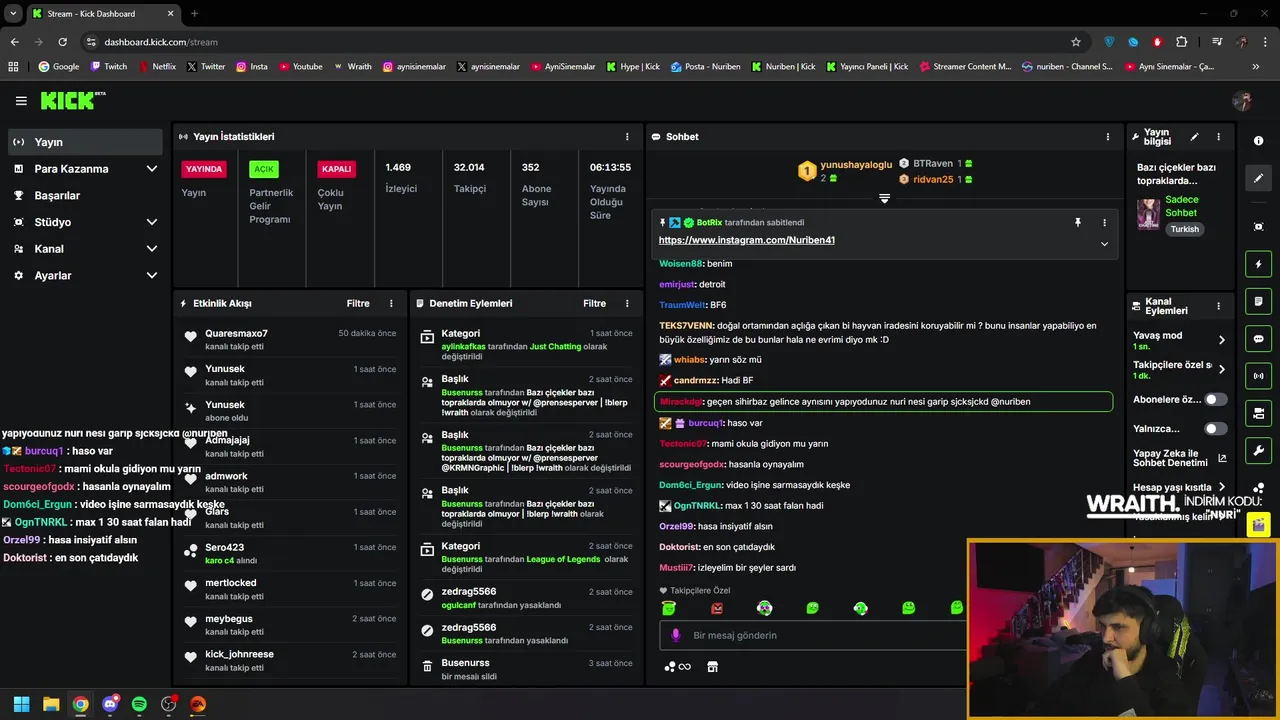Image resolution: width=1280 pixels, height=720 pixels.
Task: Open Yayıncı Paneli | Kick bookmark
Action: click(867, 67)
